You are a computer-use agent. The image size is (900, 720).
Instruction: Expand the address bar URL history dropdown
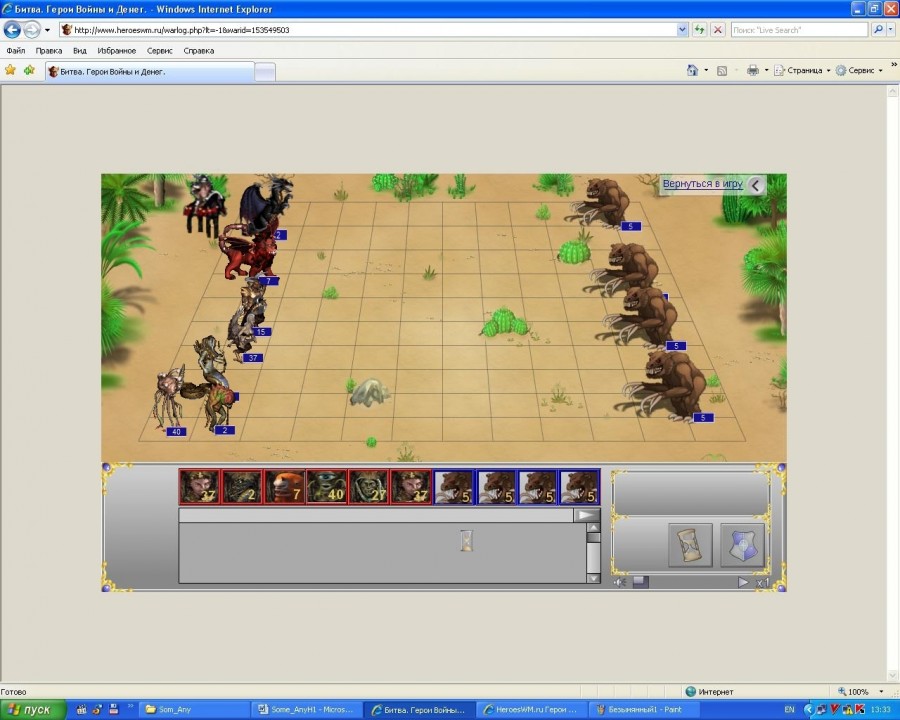[682, 30]
